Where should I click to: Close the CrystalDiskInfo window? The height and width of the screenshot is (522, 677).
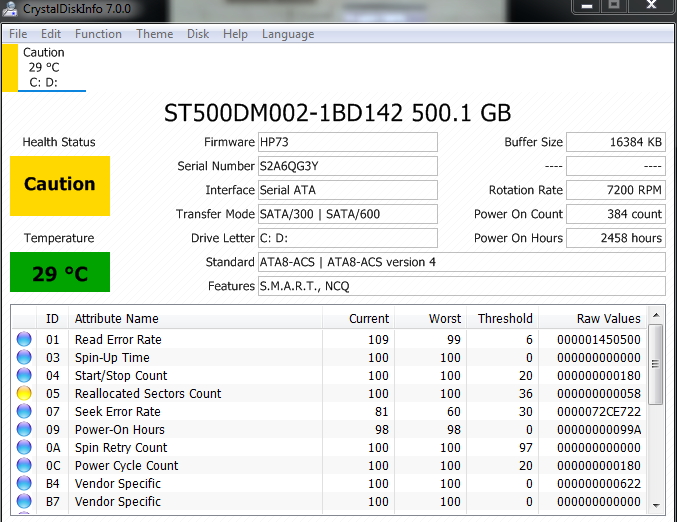pos(652,5)
